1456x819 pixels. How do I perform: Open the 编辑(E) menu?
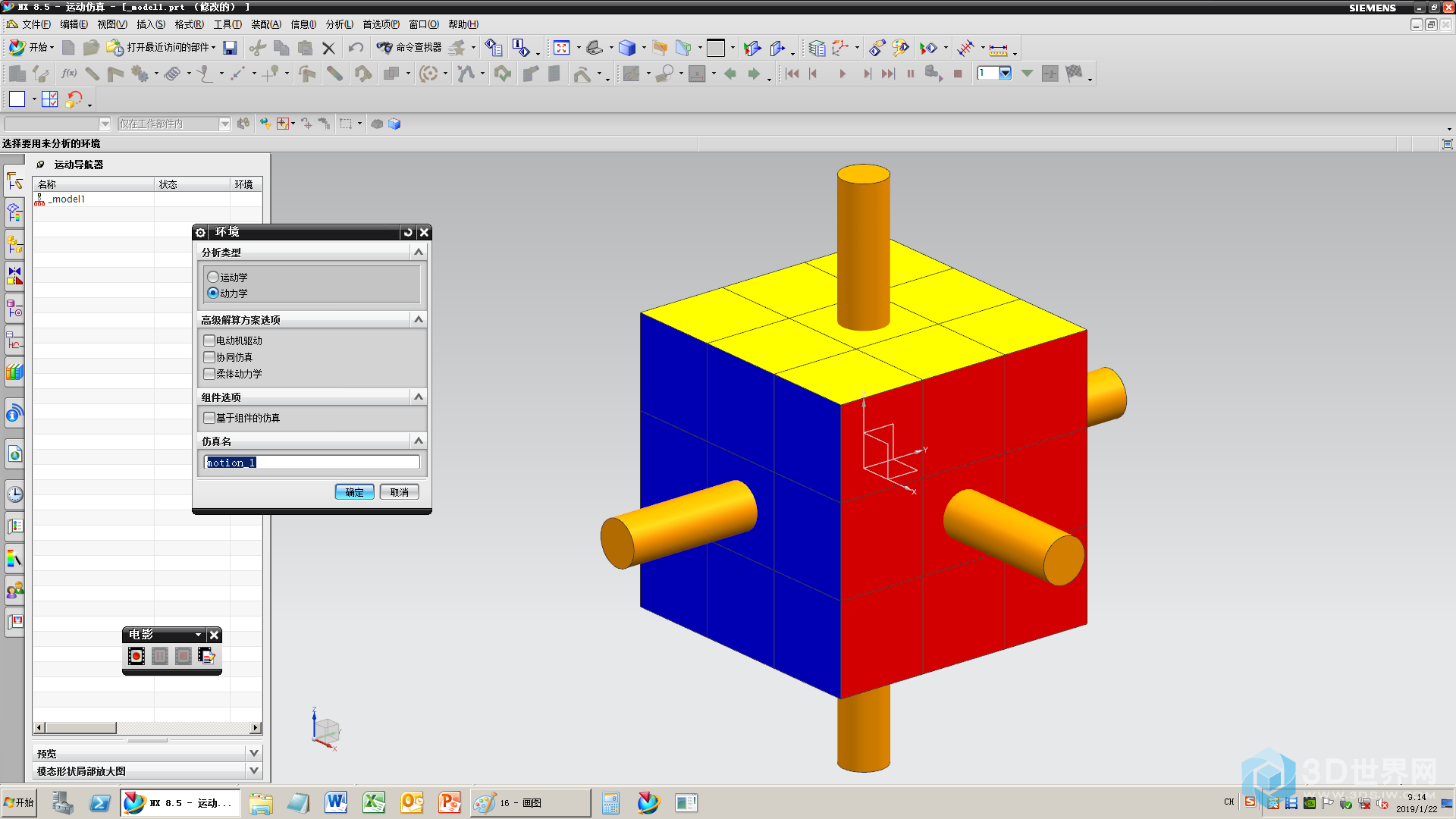click(x=74, y=24)
